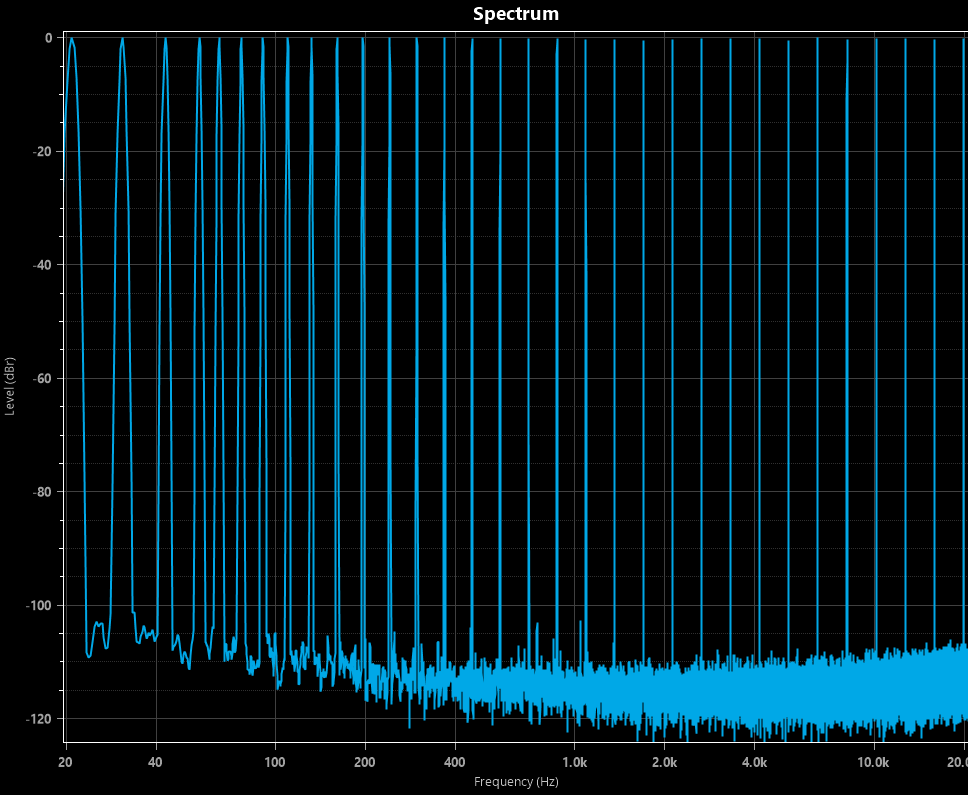Click the 20 Hz frequency tick label

pos(65,762)
